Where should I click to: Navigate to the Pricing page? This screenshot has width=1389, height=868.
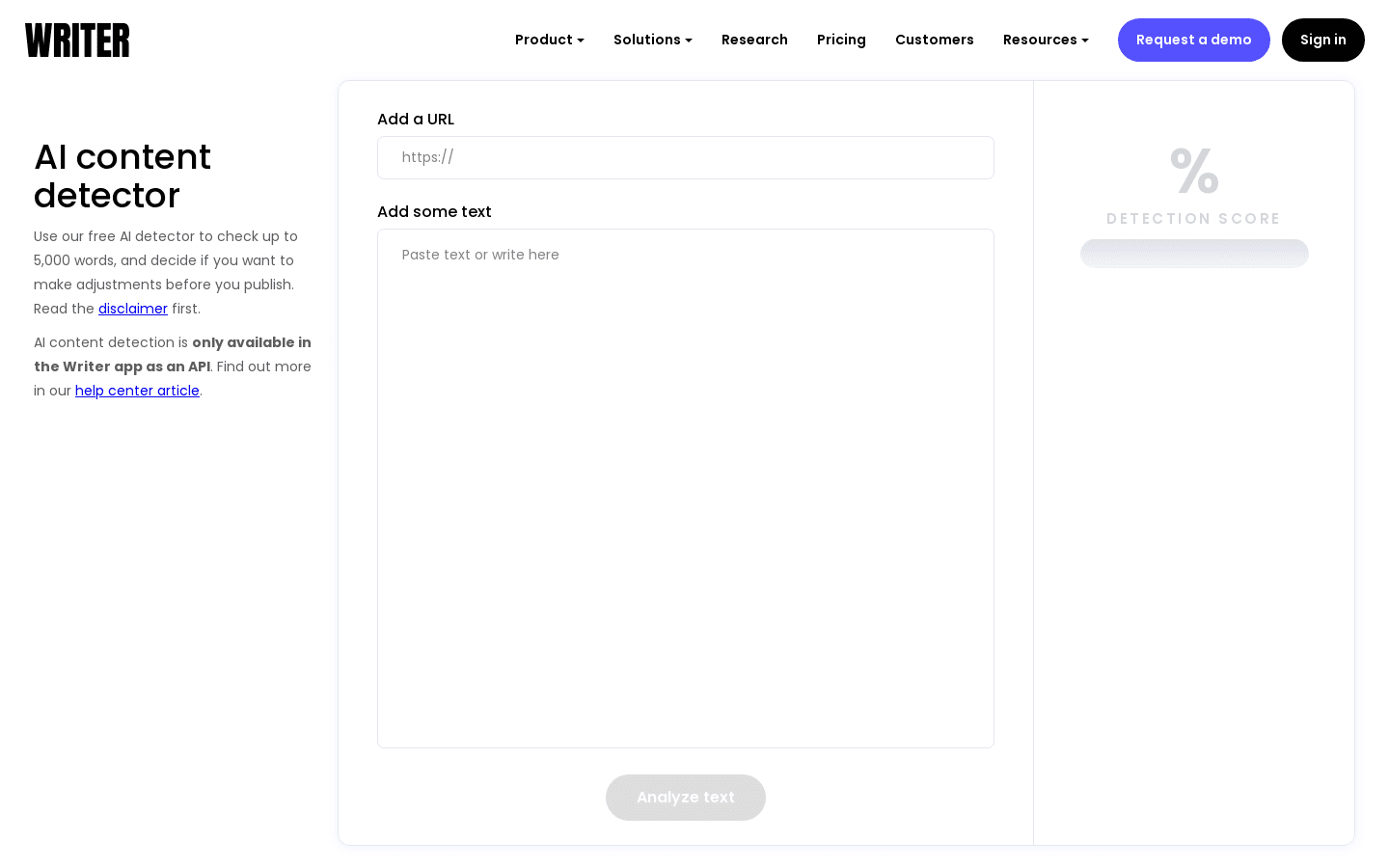point(841,40)
